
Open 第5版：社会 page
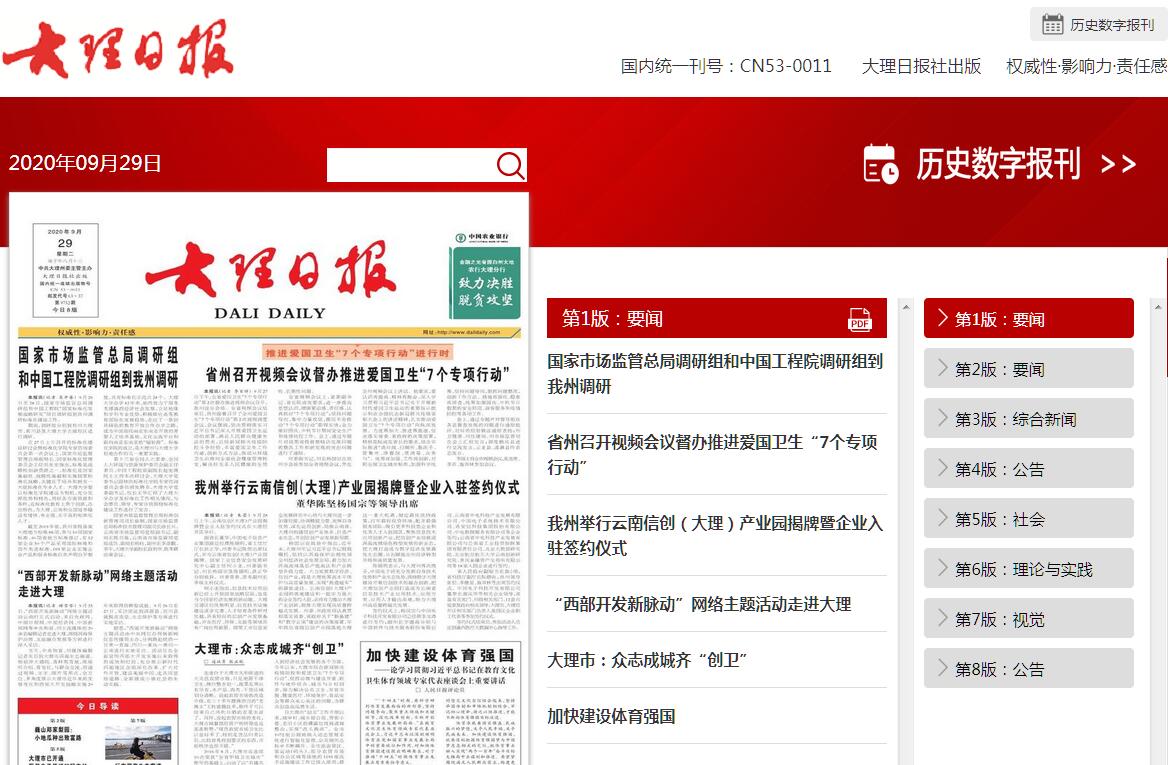[1029, 518]
